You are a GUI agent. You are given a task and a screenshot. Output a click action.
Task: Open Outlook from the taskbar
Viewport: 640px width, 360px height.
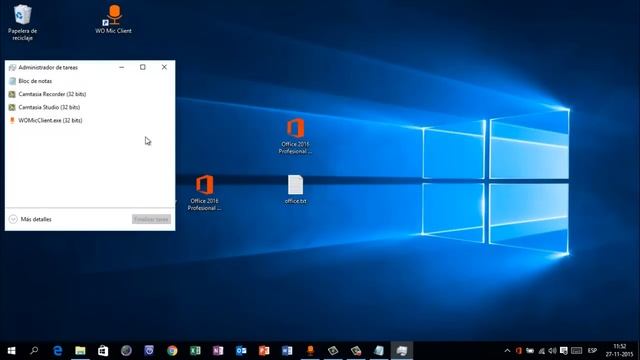pyautogui.click(x=241, y=351)
